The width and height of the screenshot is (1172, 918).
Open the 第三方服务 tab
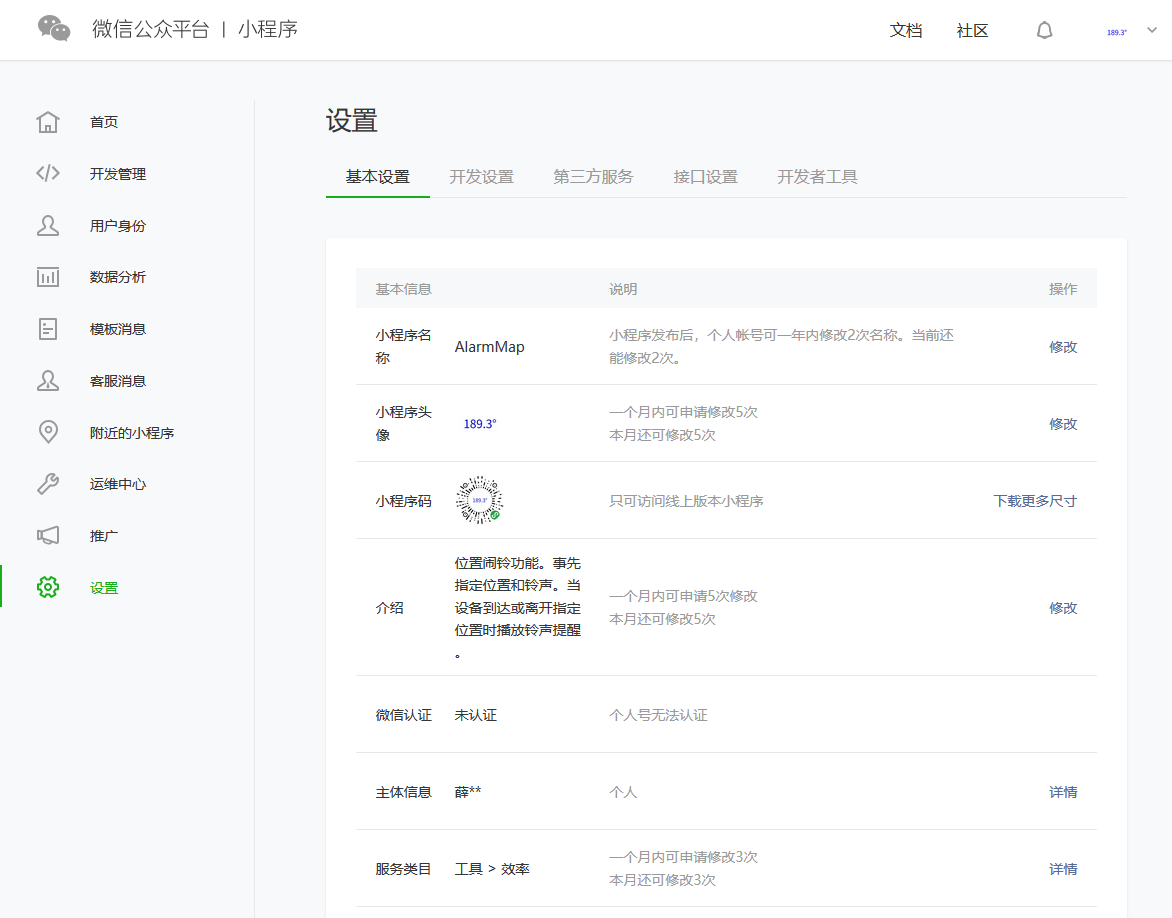(593, 177)
